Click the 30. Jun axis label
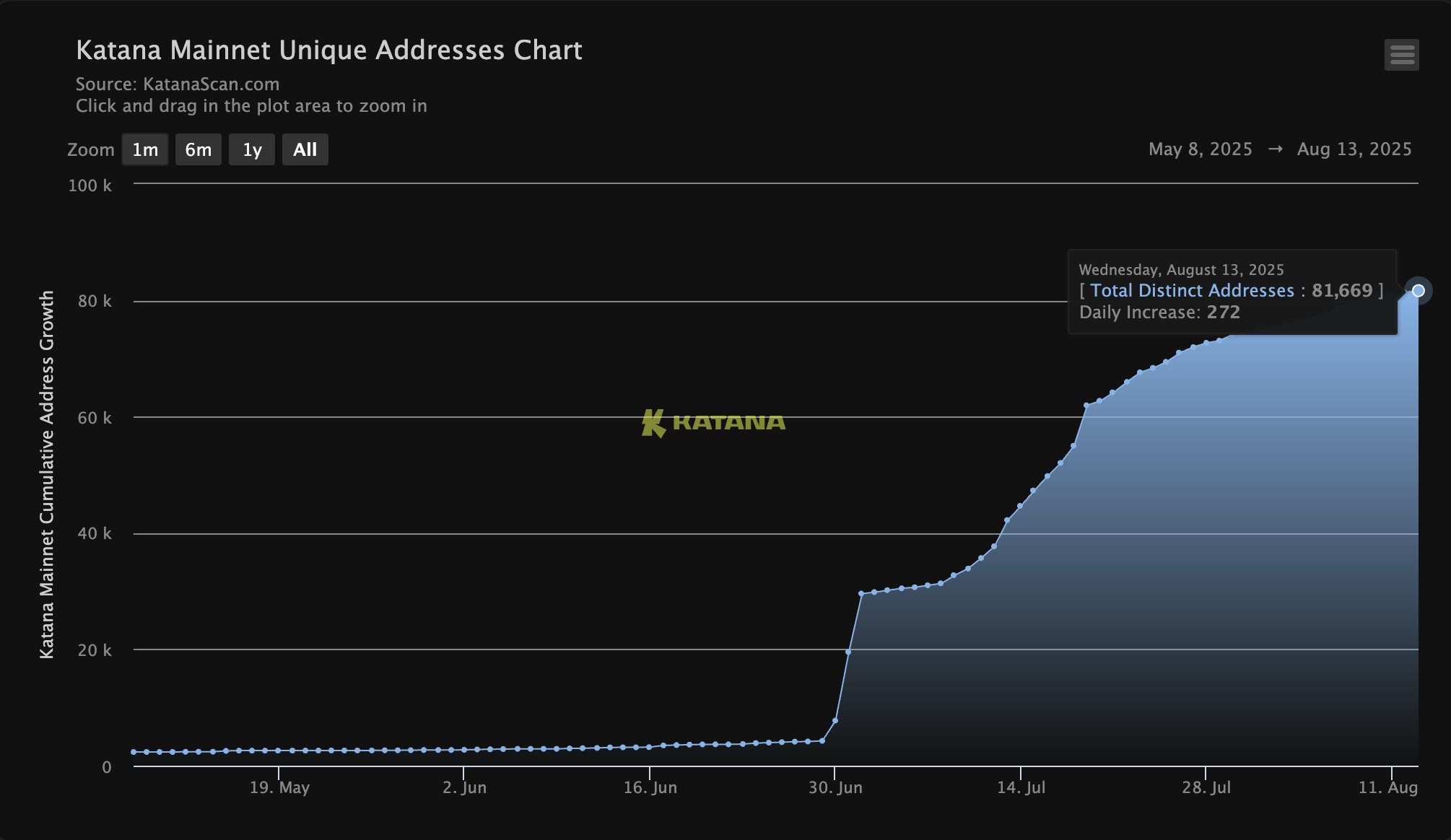Viewport: 1451px width, 840px height. coord(835,787)
